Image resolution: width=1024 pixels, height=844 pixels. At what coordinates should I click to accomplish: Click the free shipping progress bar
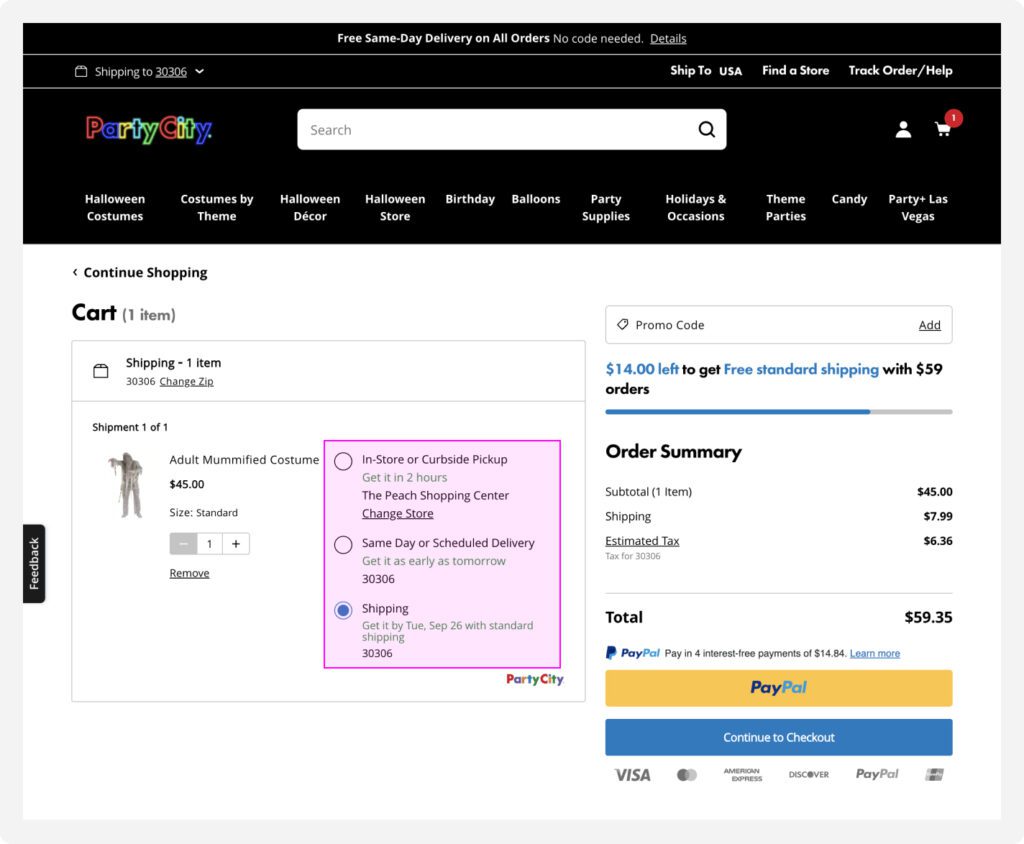coord(778,412)
